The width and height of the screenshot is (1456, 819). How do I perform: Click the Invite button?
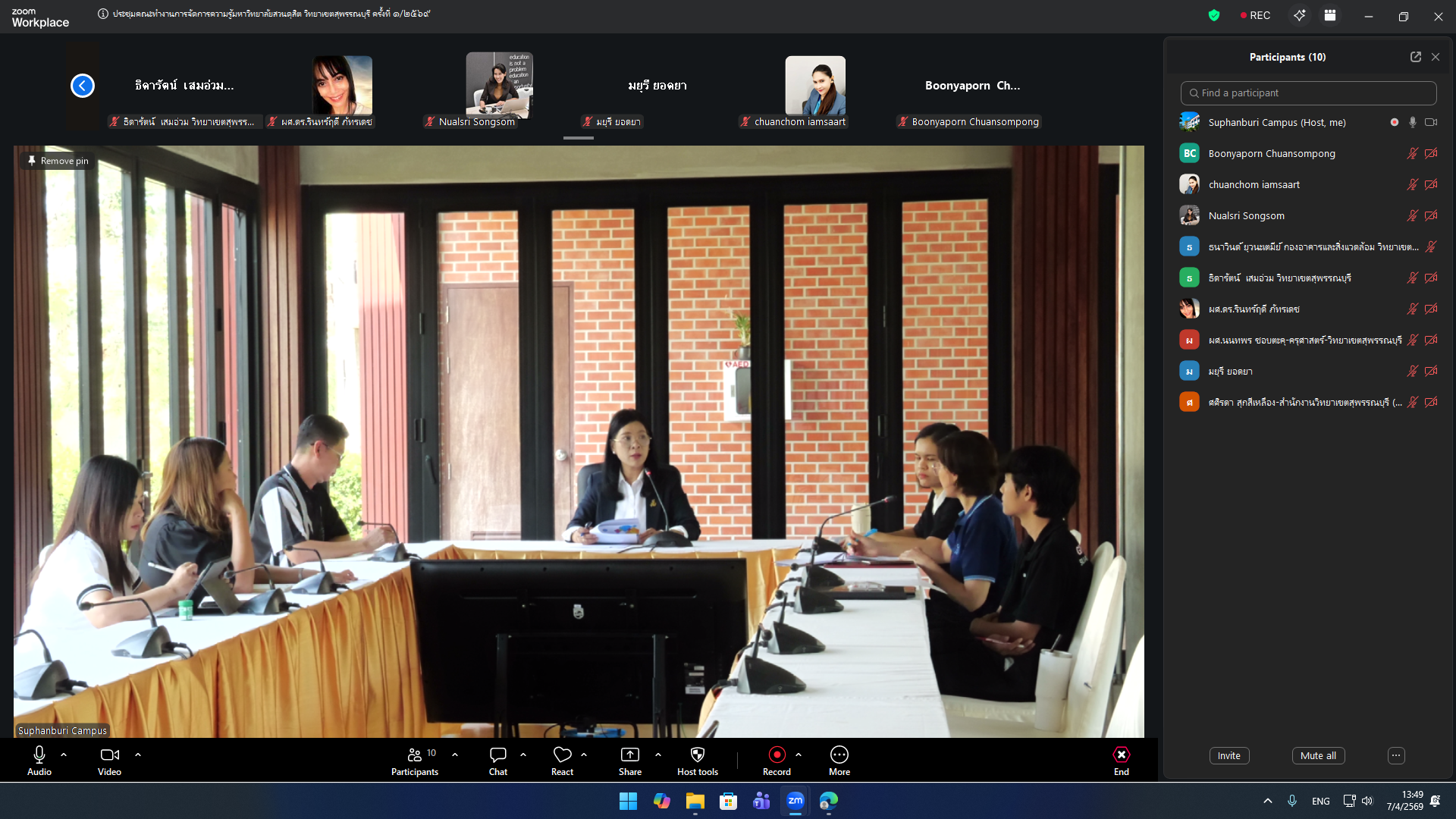(x=1228, y=756)
